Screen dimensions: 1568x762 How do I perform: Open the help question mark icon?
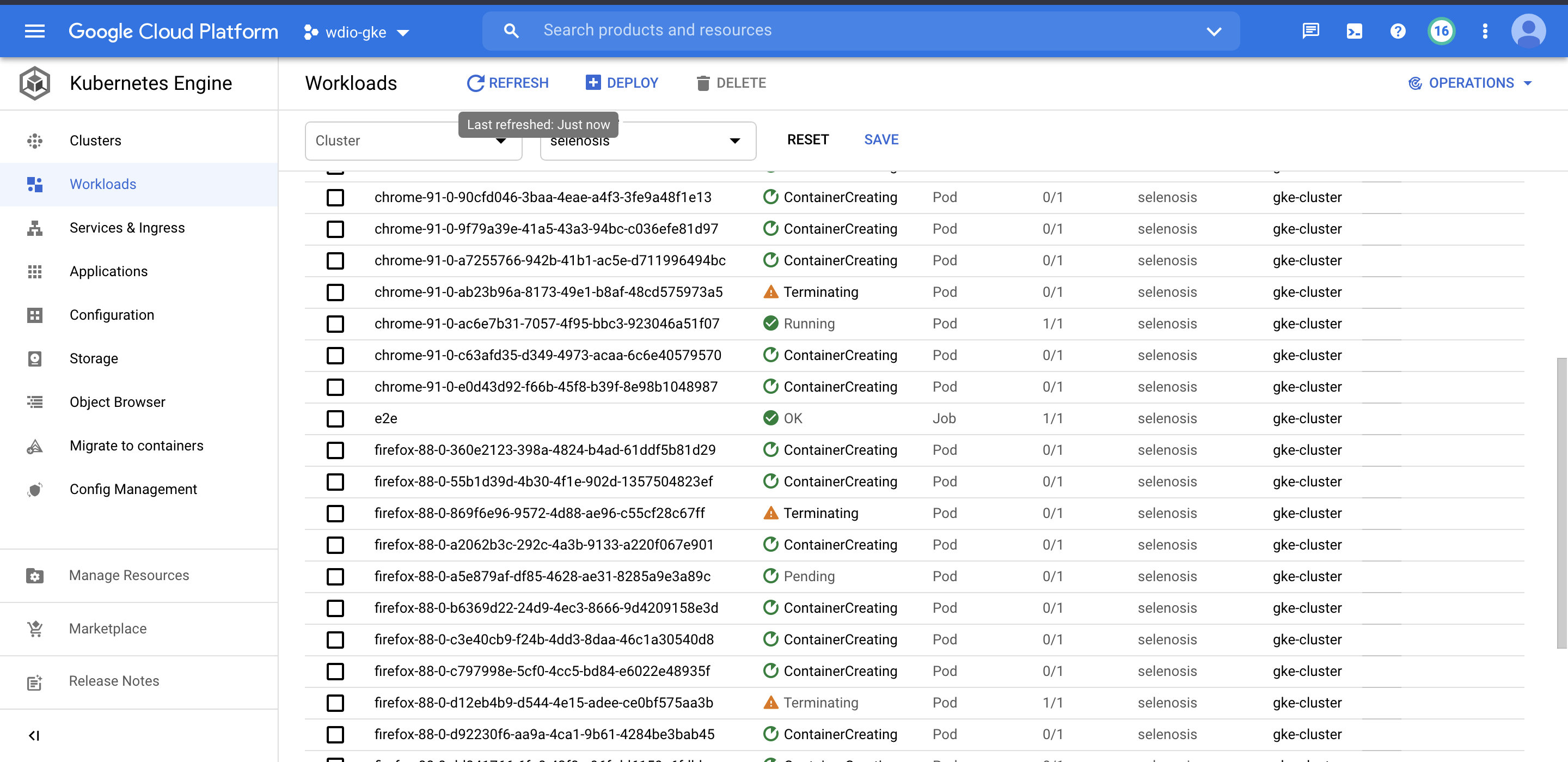[1398, 31]
